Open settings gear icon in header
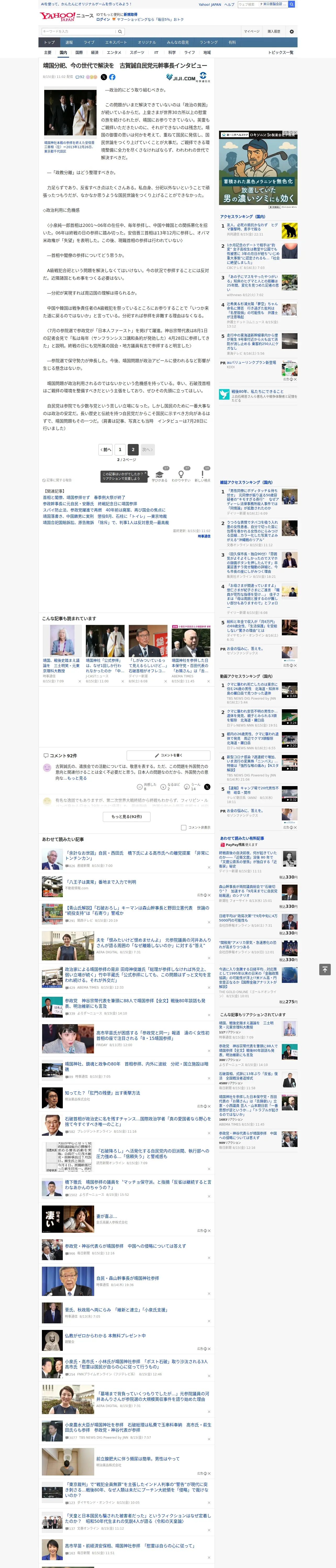 click(x=291, y=31)
